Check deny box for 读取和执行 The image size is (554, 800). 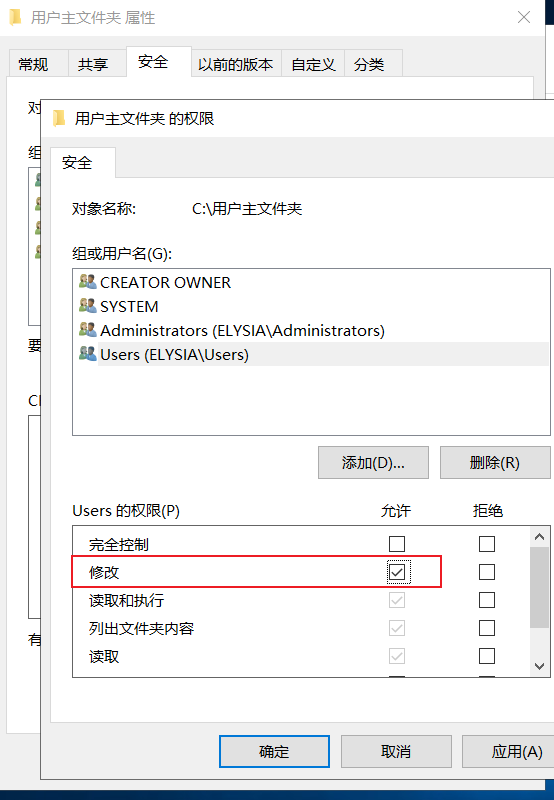[x=487, y=600]
